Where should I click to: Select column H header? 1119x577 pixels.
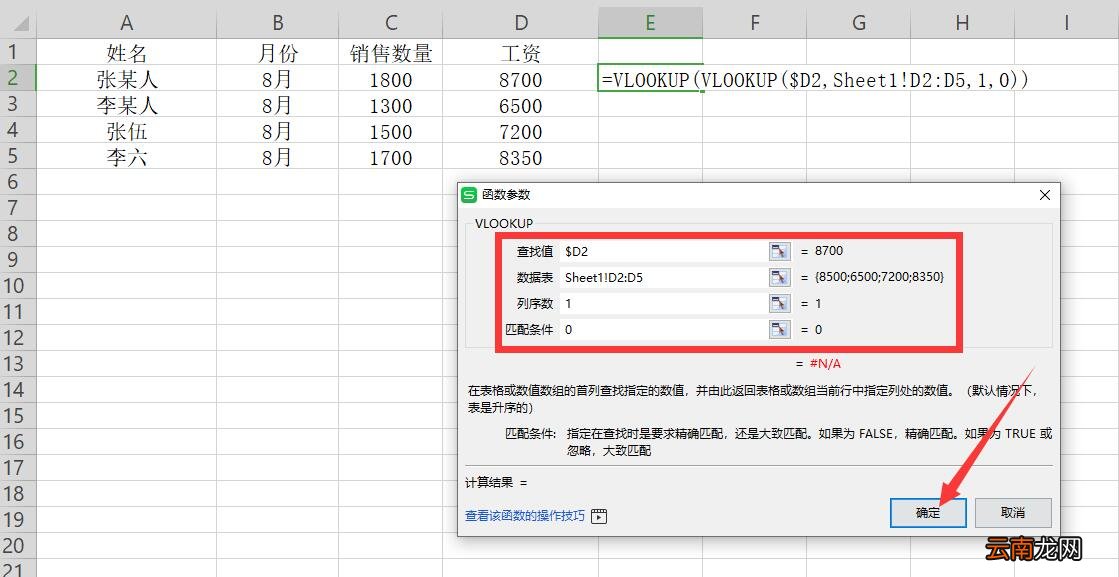click(962, 23)
